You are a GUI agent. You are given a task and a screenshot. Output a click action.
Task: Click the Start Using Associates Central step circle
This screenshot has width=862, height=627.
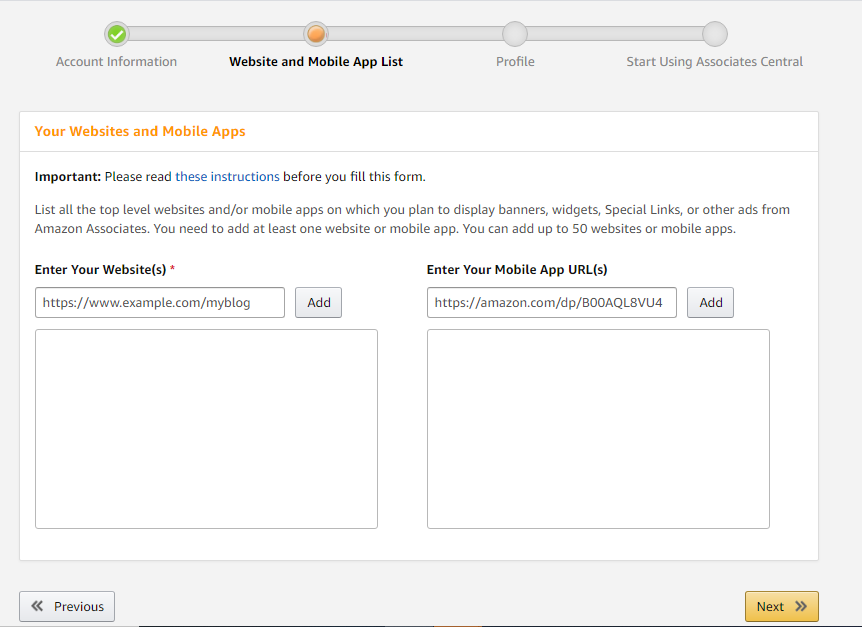pos(715,34)
